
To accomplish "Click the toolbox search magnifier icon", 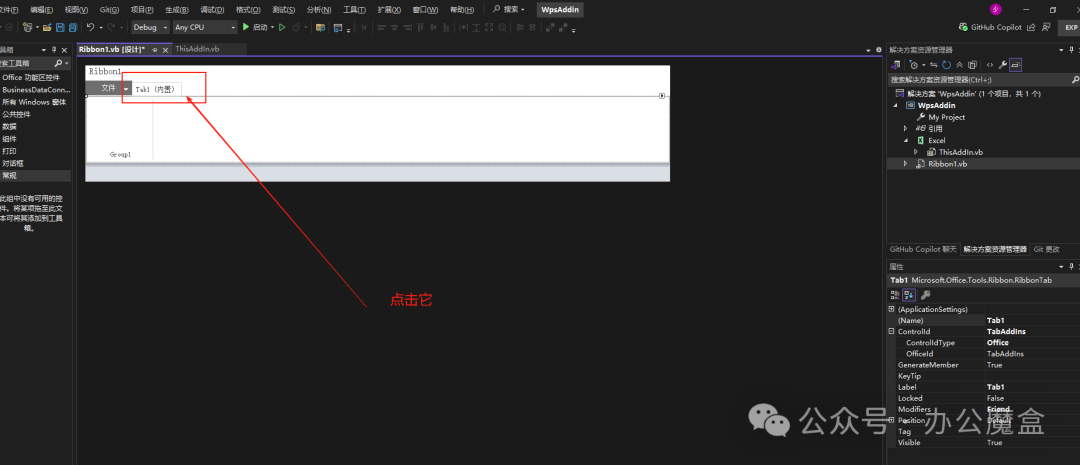I will click(x=57, y=63).
